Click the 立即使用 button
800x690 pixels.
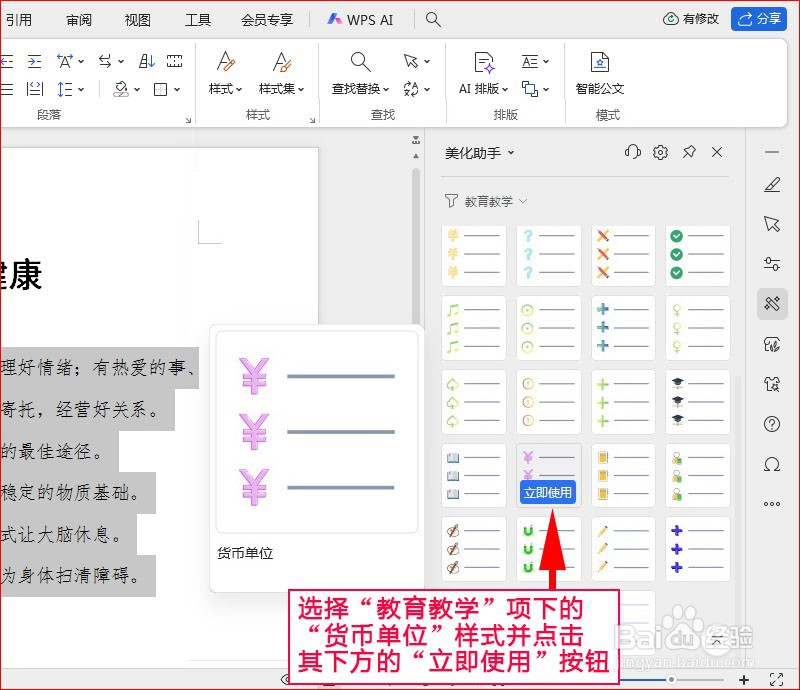tap(548, 492)
